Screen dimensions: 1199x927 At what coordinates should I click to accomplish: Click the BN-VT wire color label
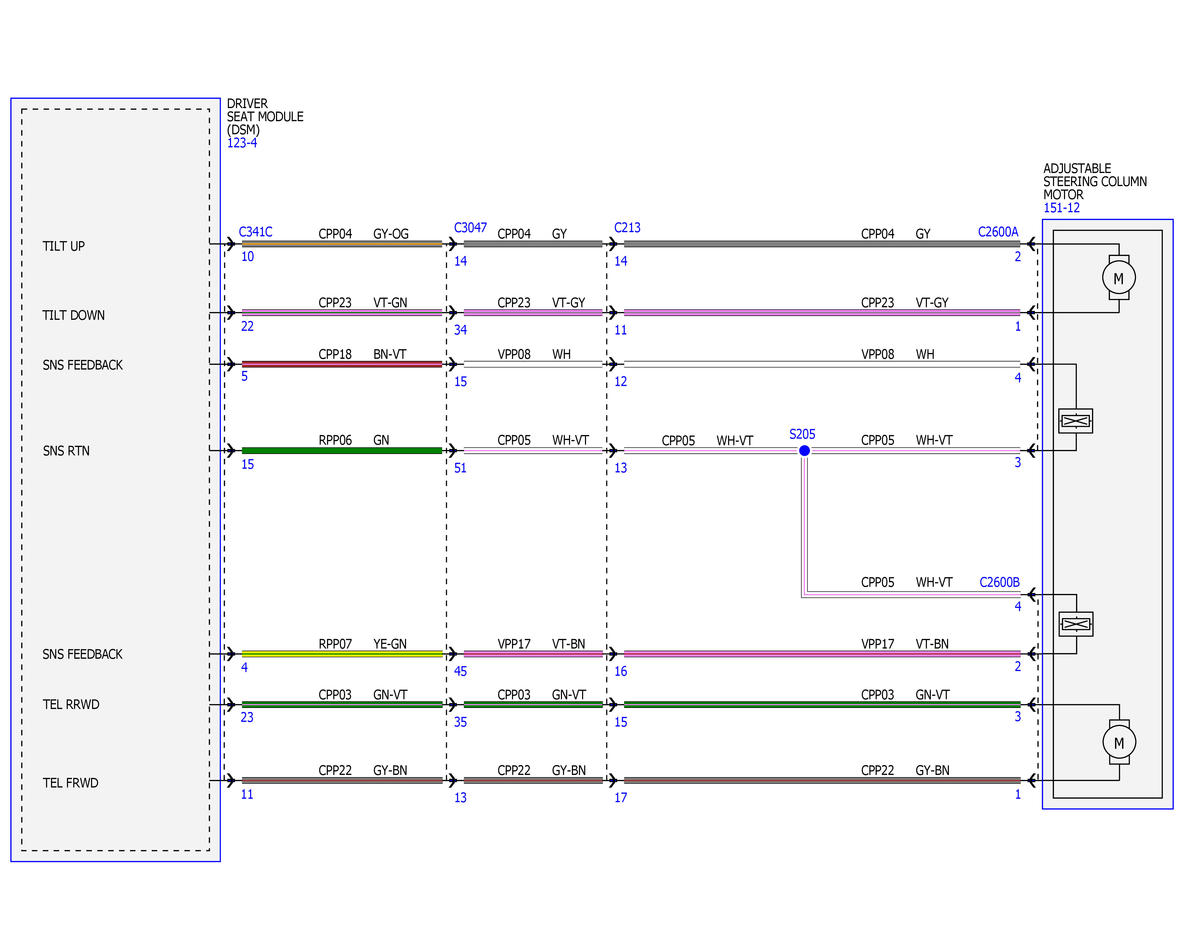click(390, 355)
